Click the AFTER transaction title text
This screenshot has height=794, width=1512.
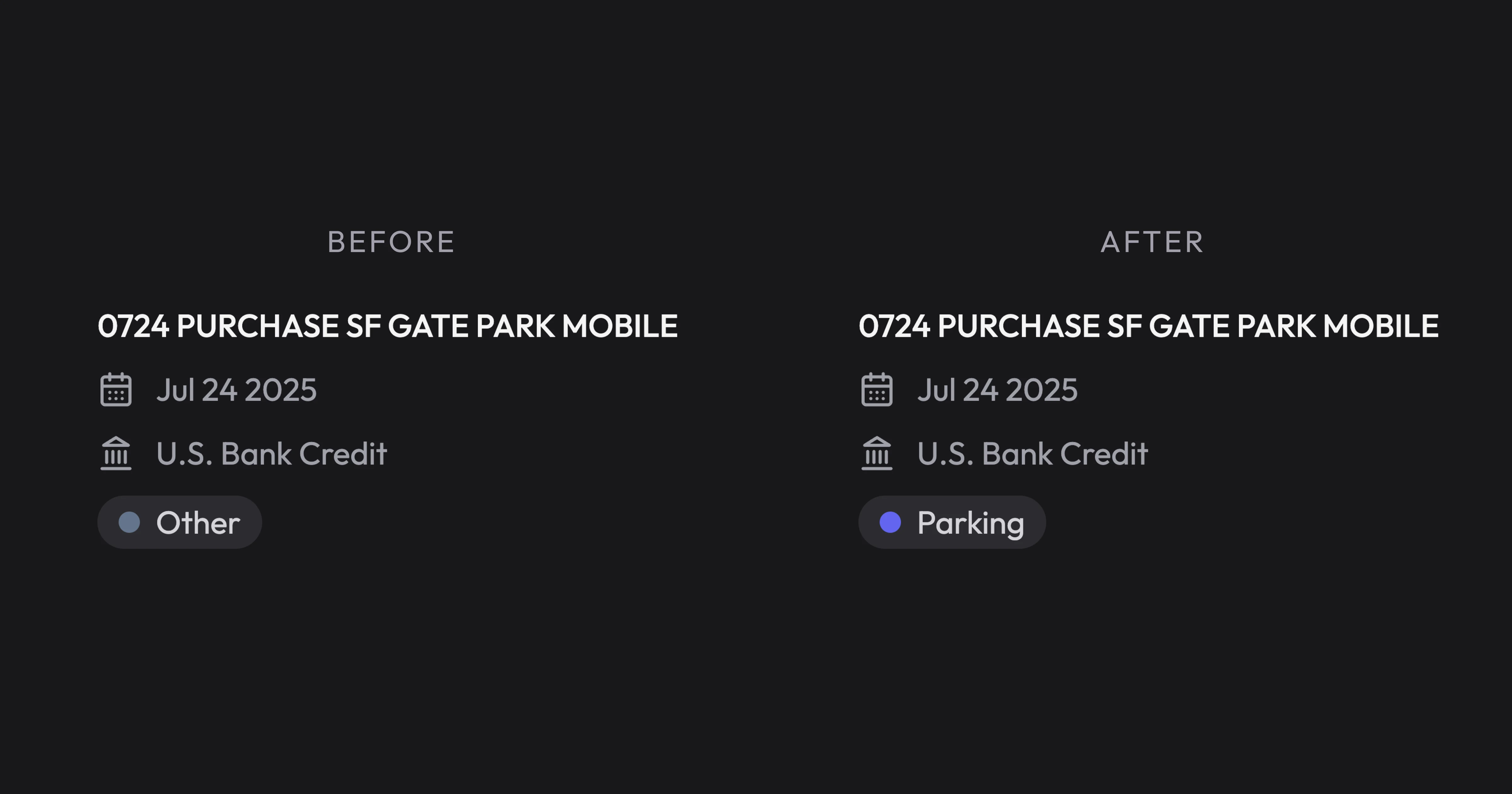pyautogui.click(x=1149, y=326)
